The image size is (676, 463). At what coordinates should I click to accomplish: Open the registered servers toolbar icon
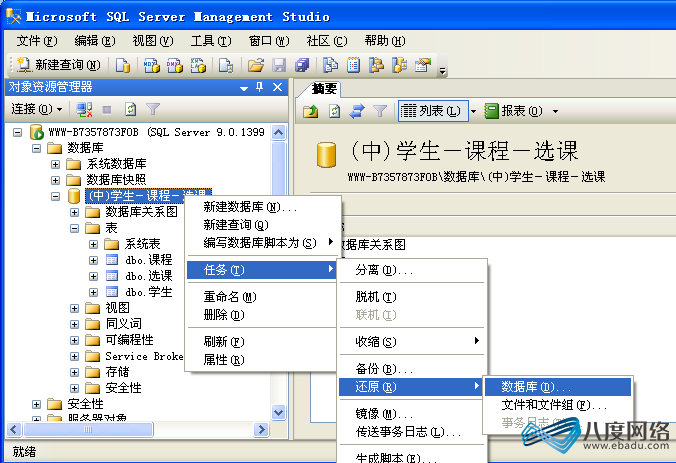pyautogui.click(x=330, y=66)
